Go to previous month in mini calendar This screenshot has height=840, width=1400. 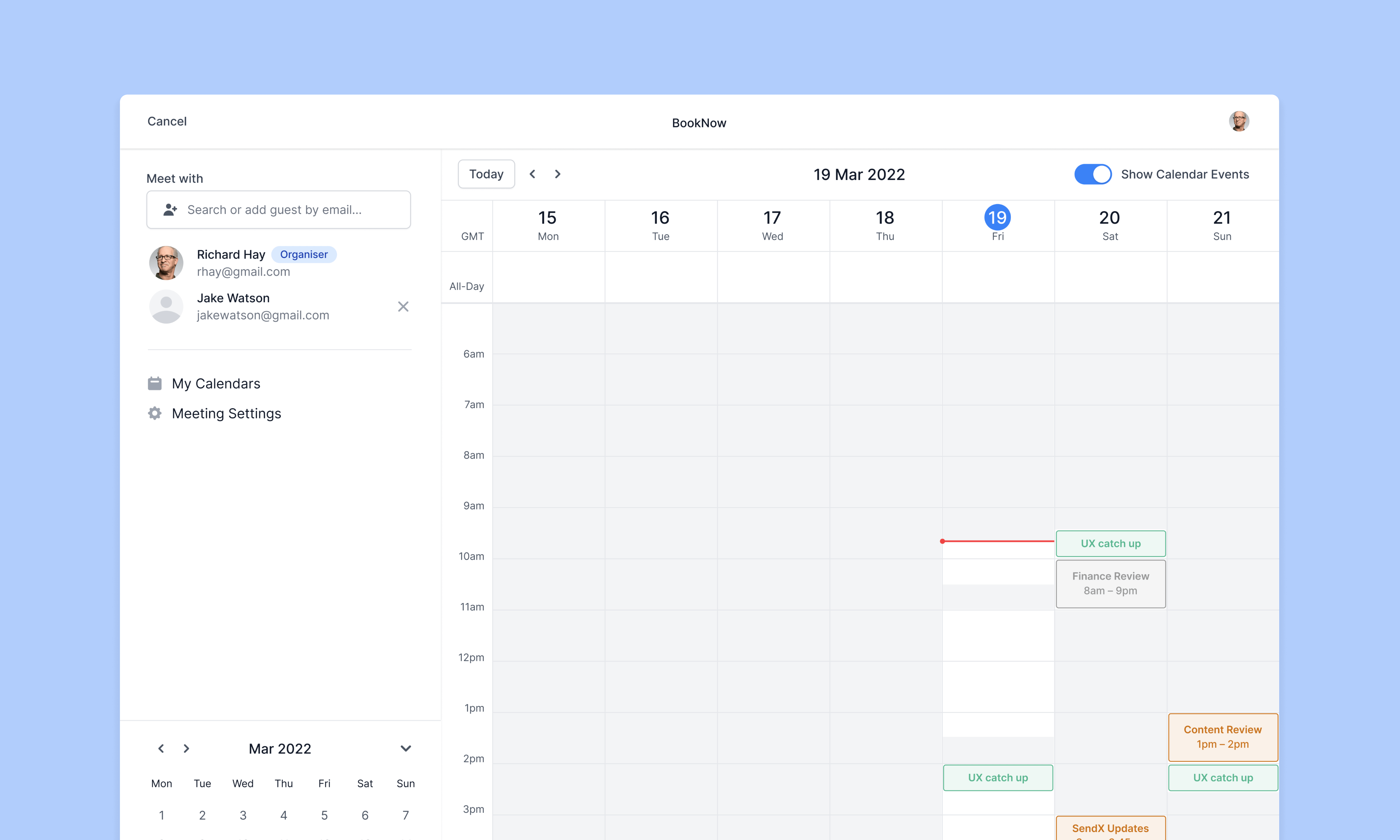click(161, 748)
